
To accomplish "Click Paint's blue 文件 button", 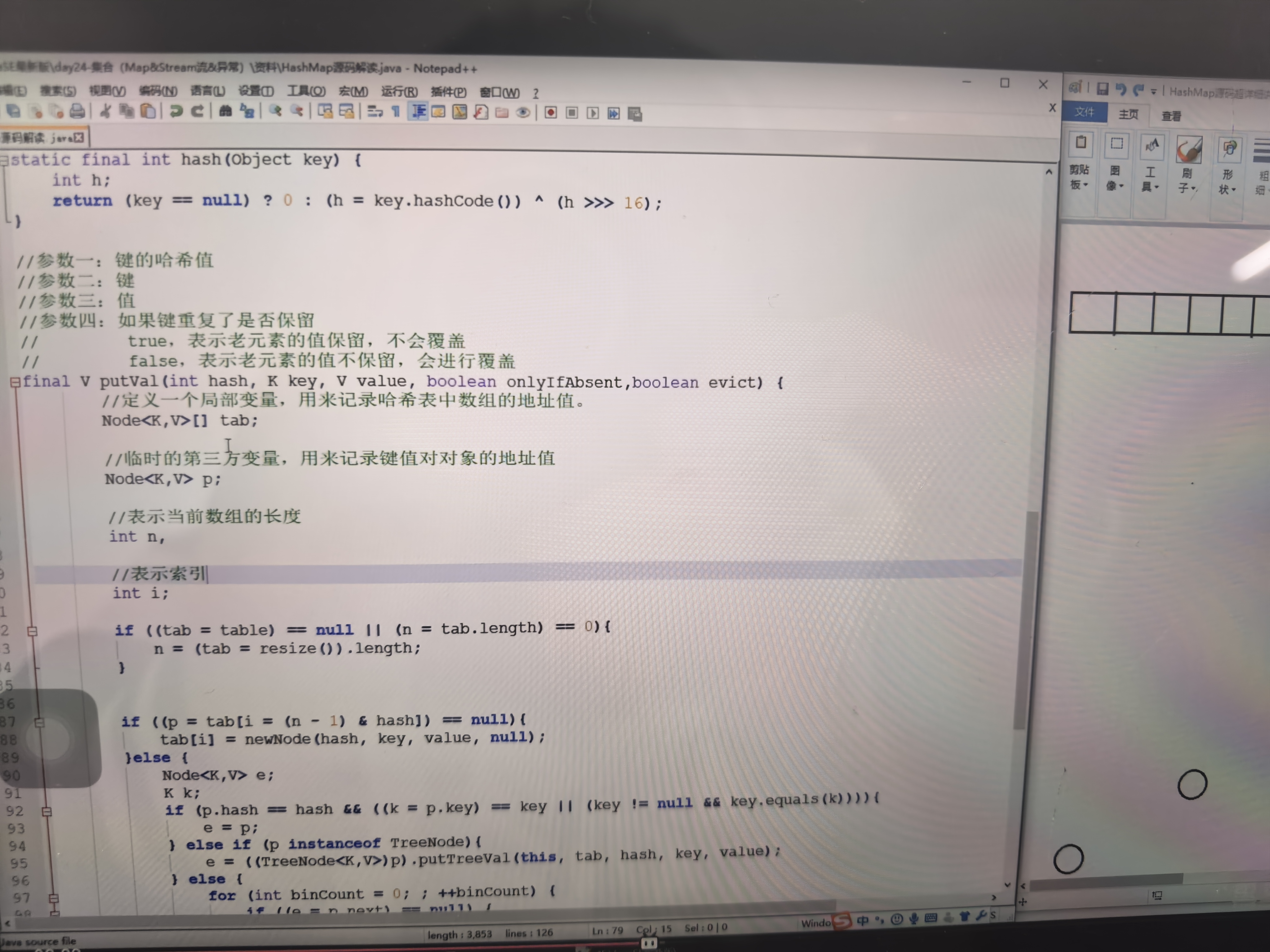I will (x=1084, y=112).
